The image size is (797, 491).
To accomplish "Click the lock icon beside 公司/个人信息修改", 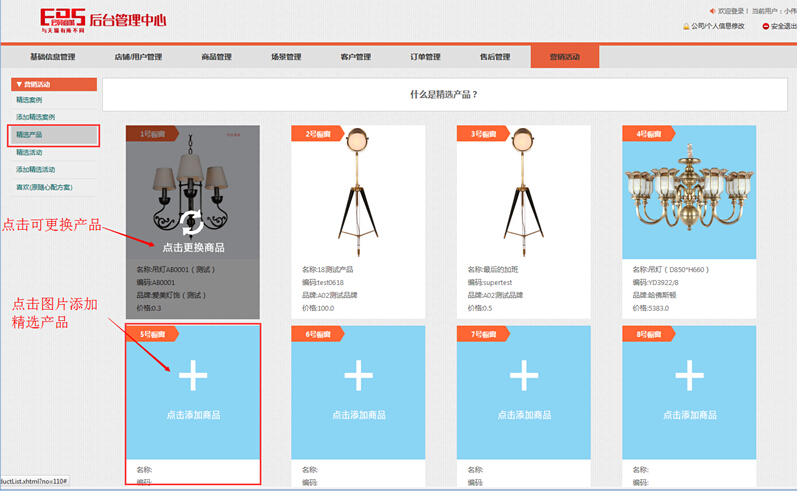I will click(686, 26).
